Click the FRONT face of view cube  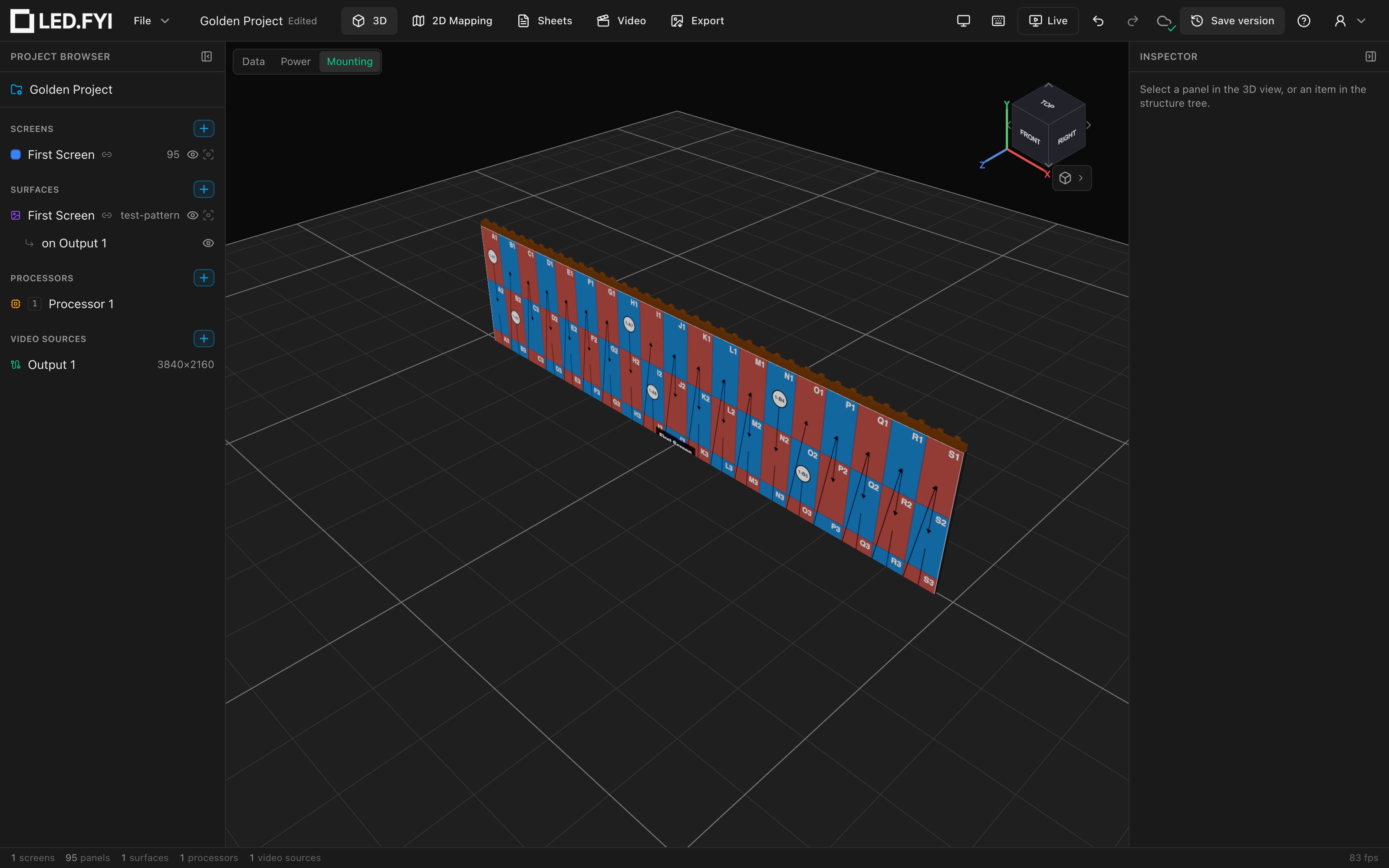point(1030,137)
